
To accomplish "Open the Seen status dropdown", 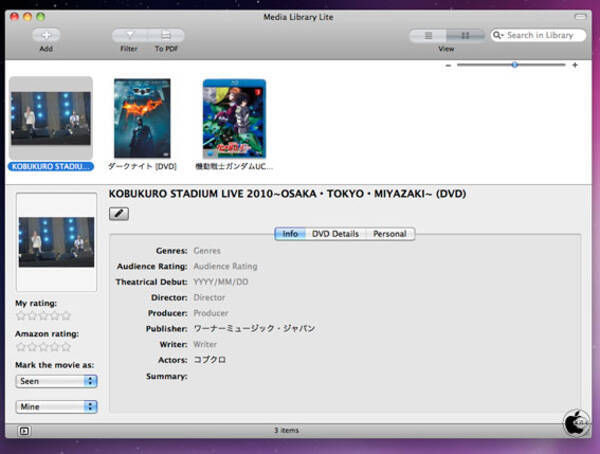I will click(56, 381).
